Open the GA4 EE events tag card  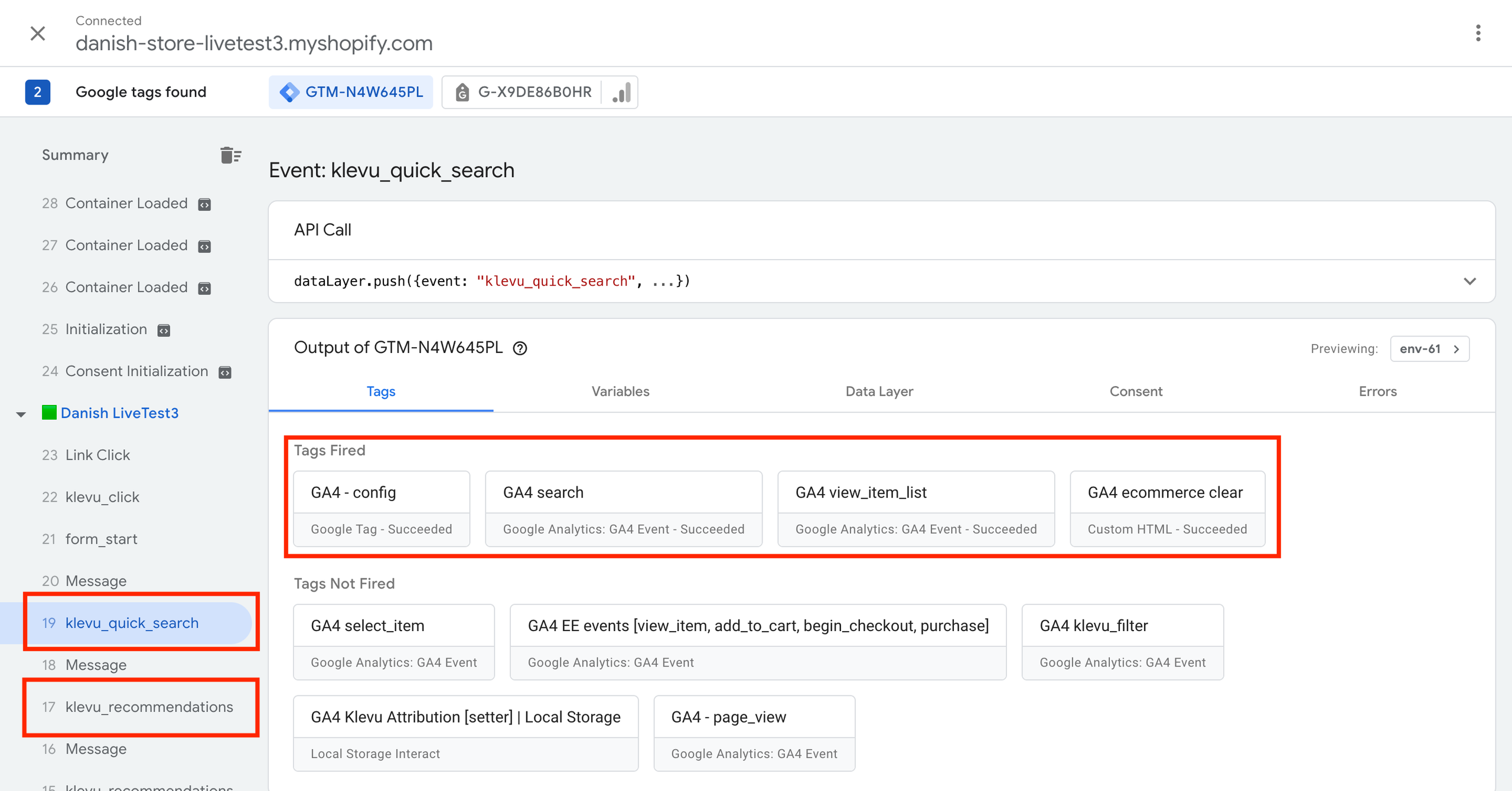click(758, 642)
